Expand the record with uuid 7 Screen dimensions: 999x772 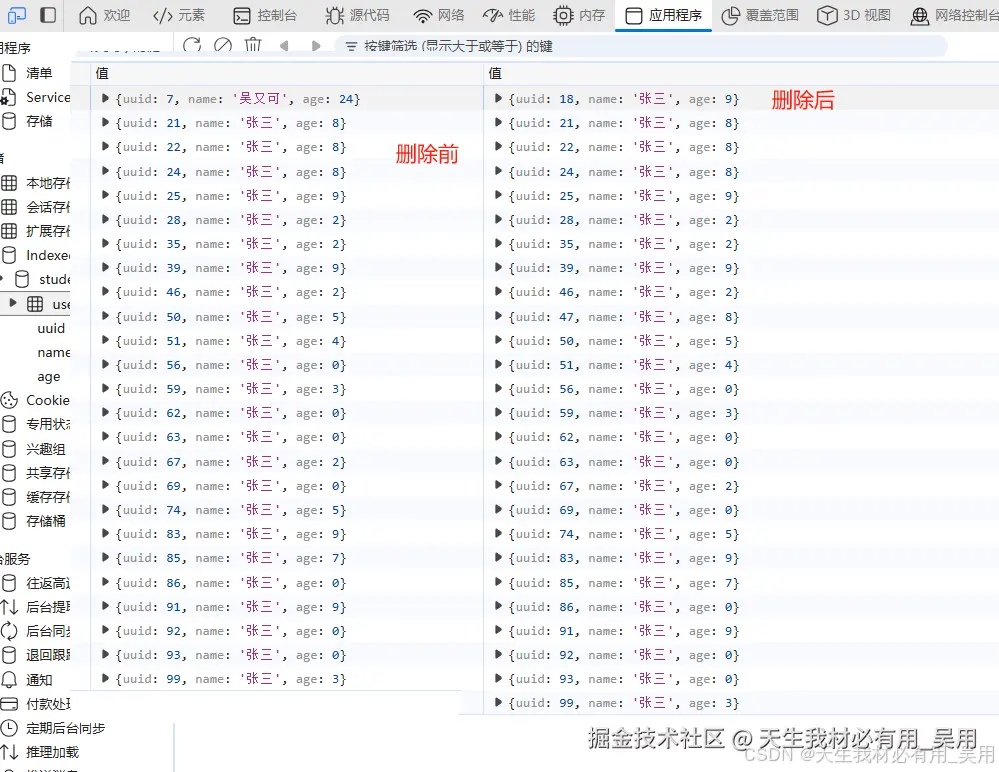104,99
